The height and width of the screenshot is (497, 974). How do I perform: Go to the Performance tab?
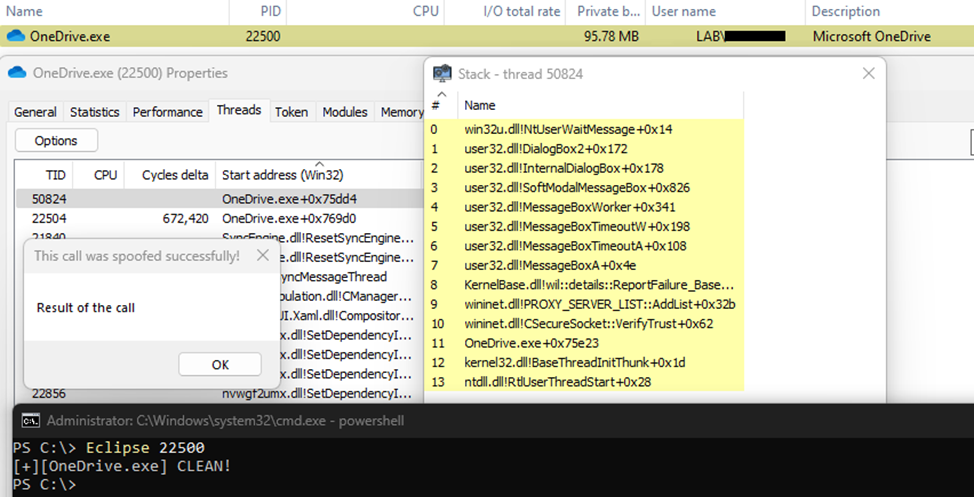tap(168, 112)
